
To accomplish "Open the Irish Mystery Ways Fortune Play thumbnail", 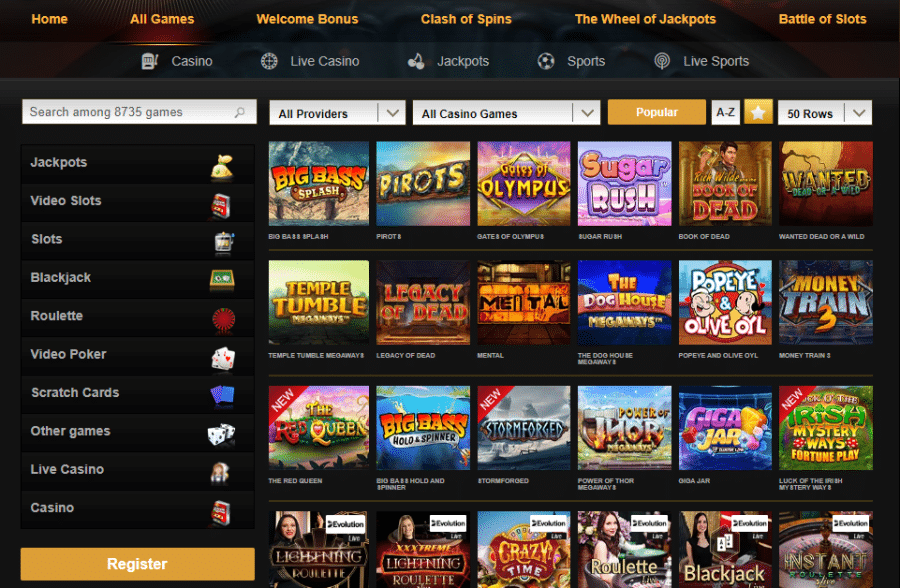I will (825, 428).
